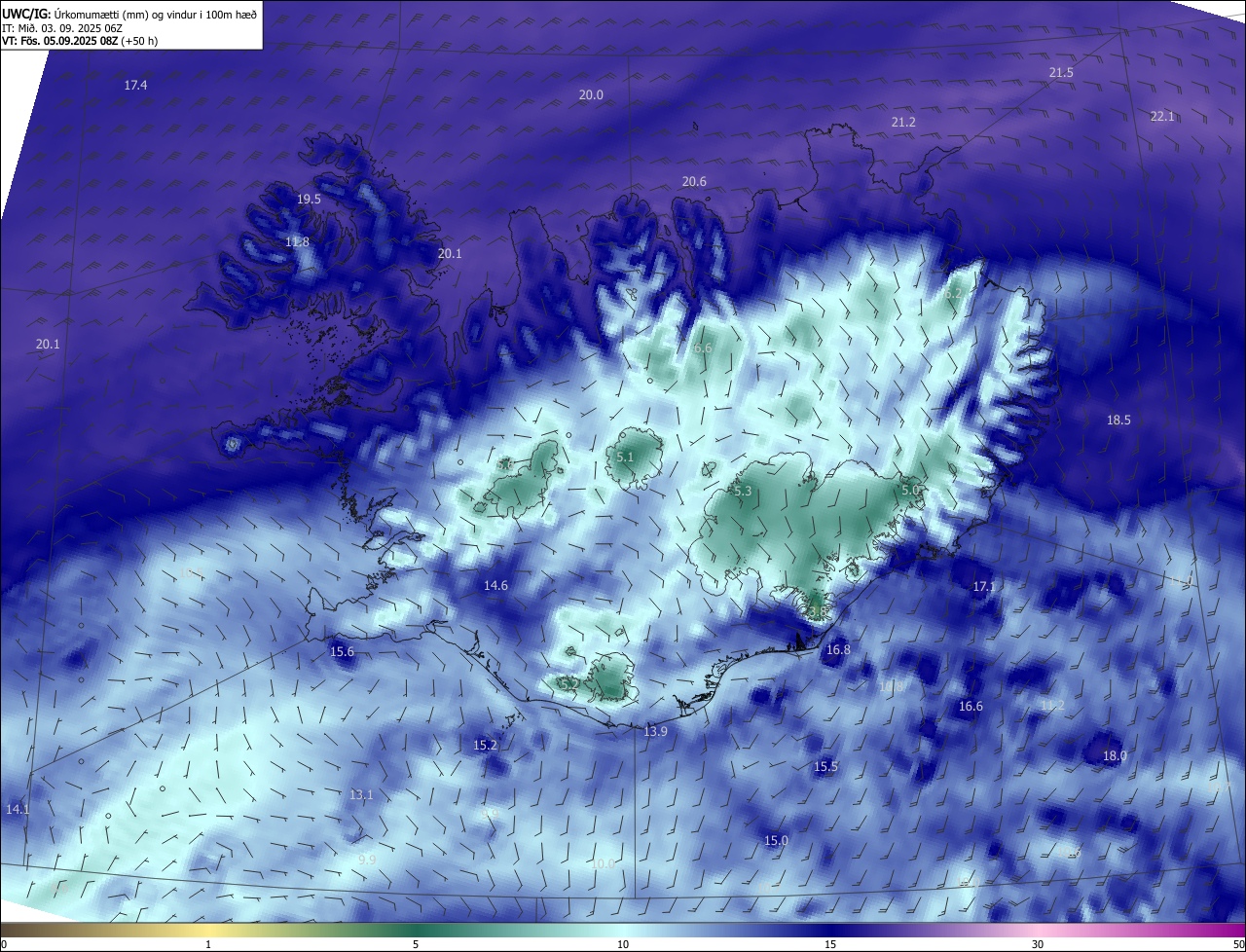Click the colorbar tick label 0
This screenshot has width=1246, height=952.
pos(4,944)
